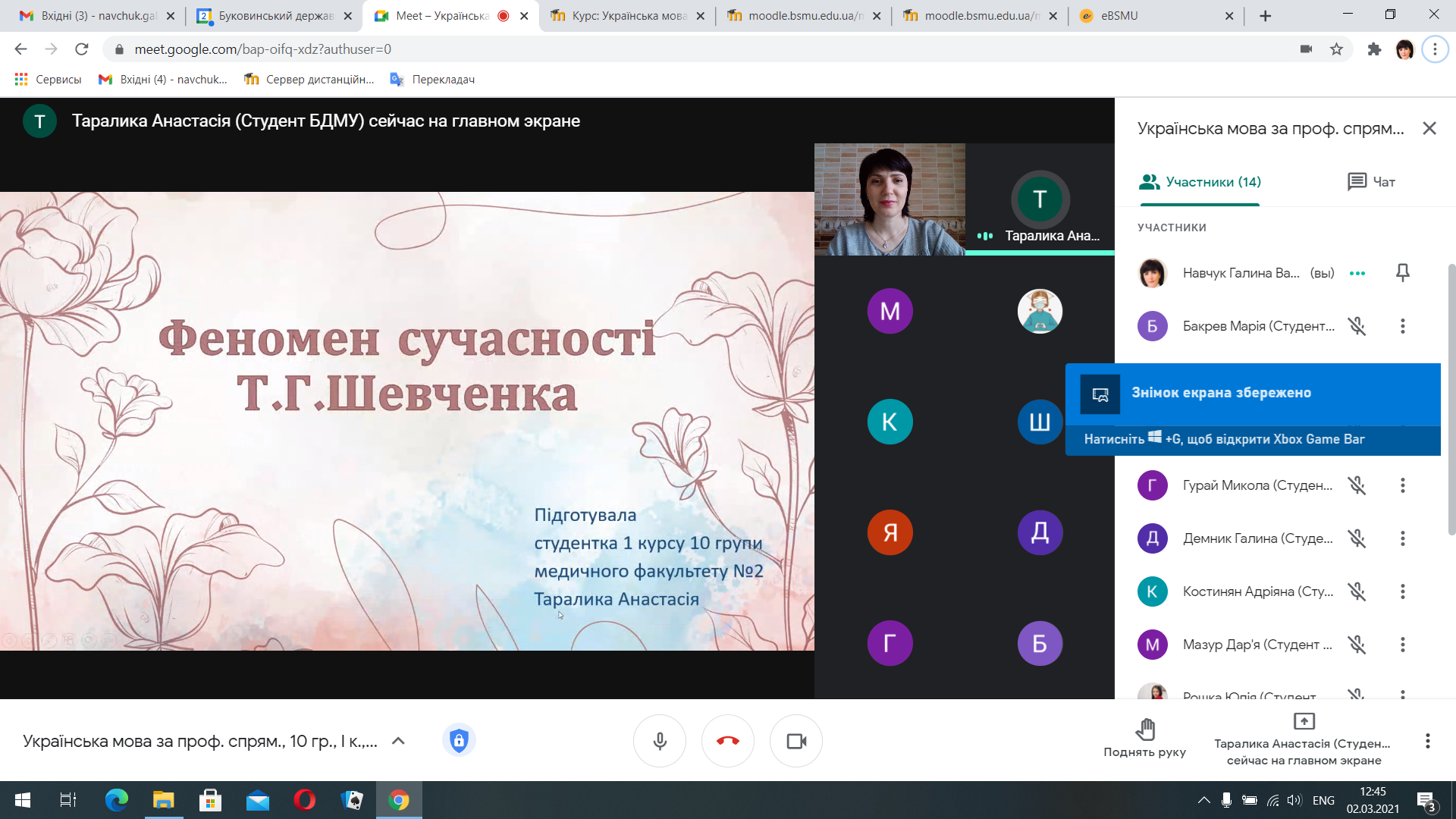Pin Навчук Галина to the main screen
This screenshot has height=819, width=1456.
tap(1402, 273)
